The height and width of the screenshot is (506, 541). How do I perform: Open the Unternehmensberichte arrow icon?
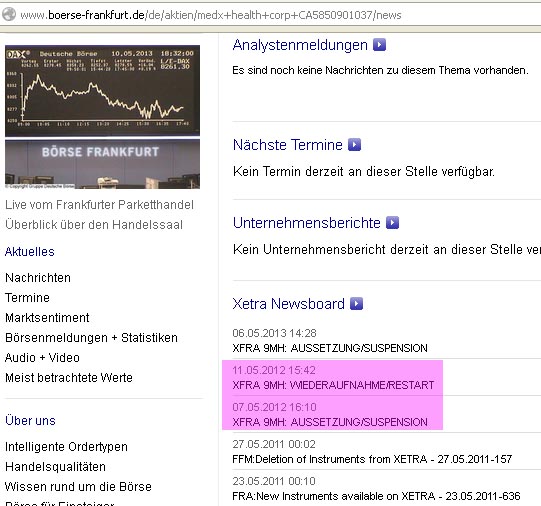click(x=392, y=222)
